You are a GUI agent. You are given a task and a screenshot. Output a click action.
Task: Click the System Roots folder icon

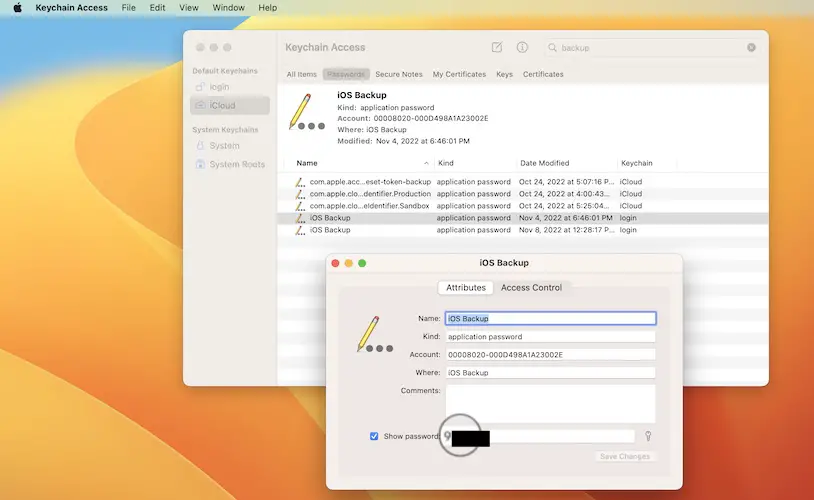click(200, 164)
